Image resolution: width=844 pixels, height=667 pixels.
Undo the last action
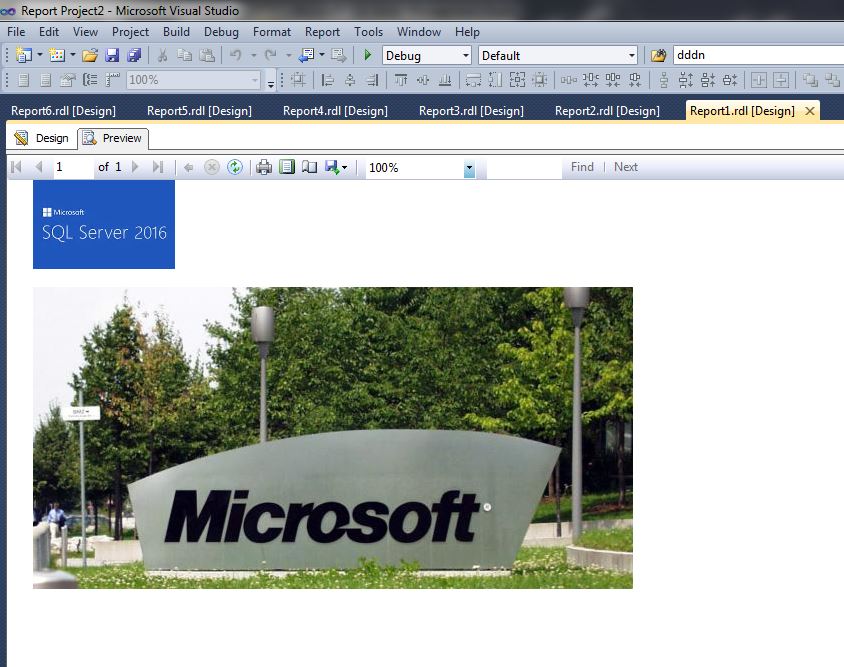pos(236,55)
